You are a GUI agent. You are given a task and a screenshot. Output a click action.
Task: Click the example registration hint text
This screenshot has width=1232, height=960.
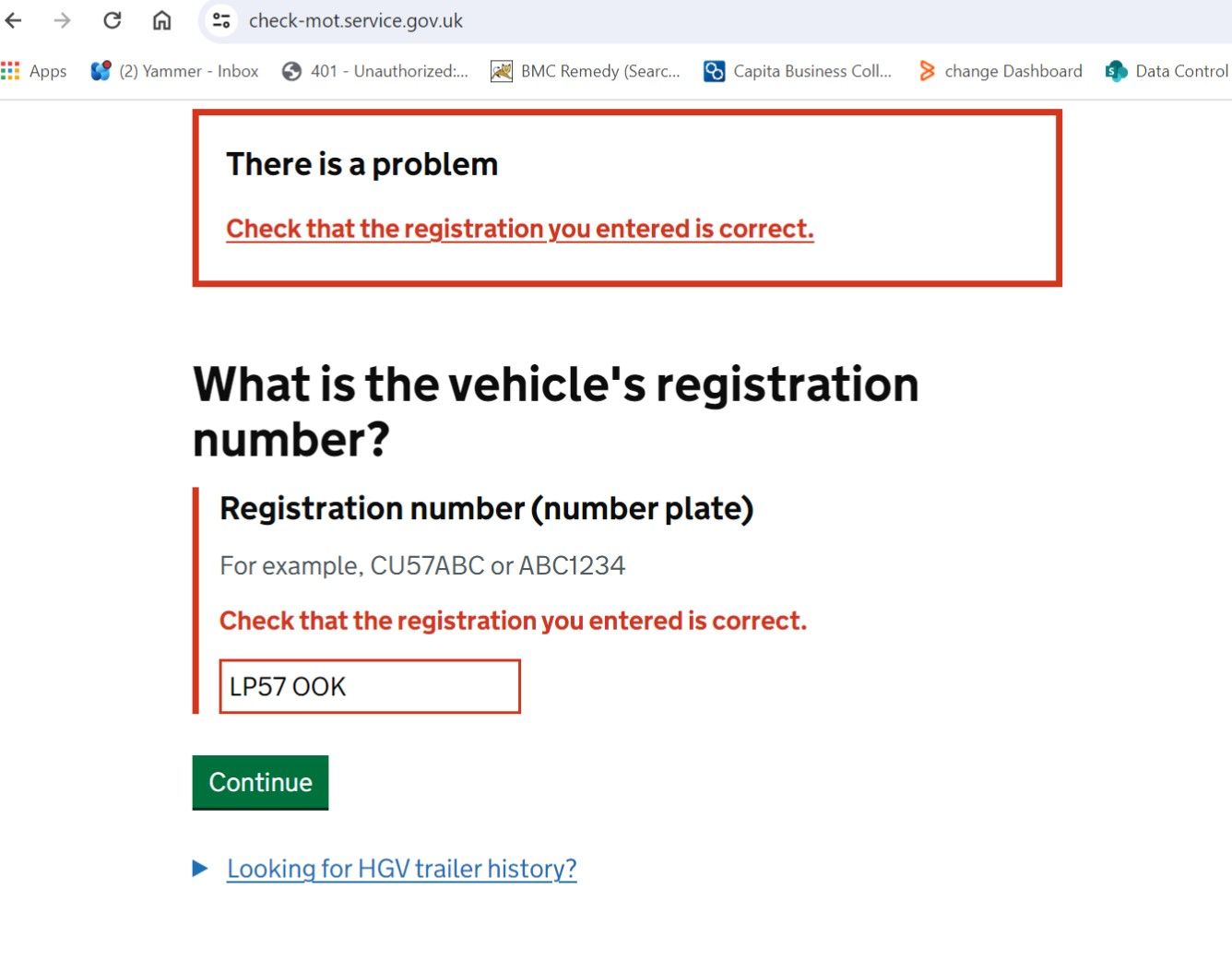422,565
